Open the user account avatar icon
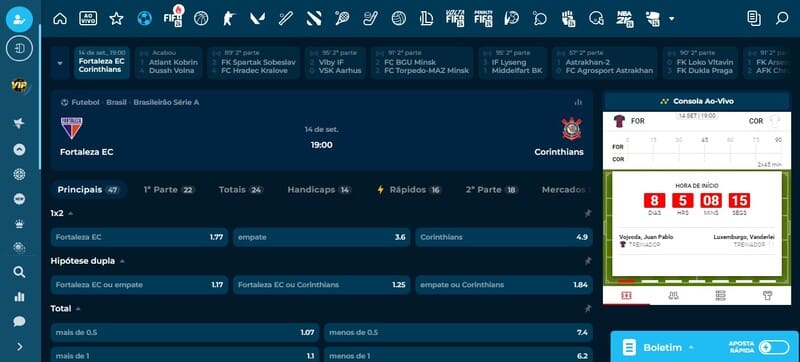800x362 pixels. pos(19,19)
